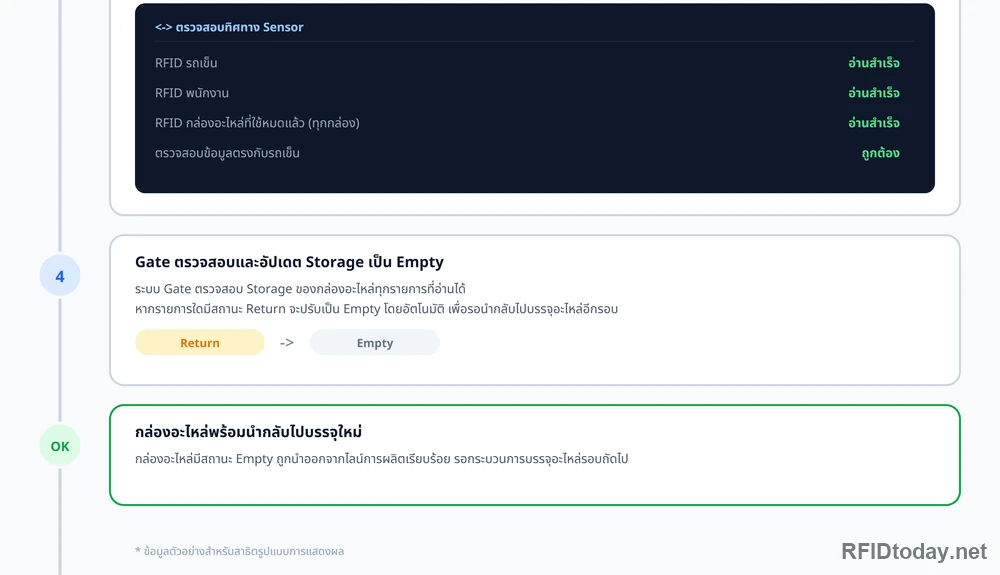Click 'อ่านสำเร็จ' status in RFID รถเข็น row
The image size is (1000, 575).
[874, 62]
